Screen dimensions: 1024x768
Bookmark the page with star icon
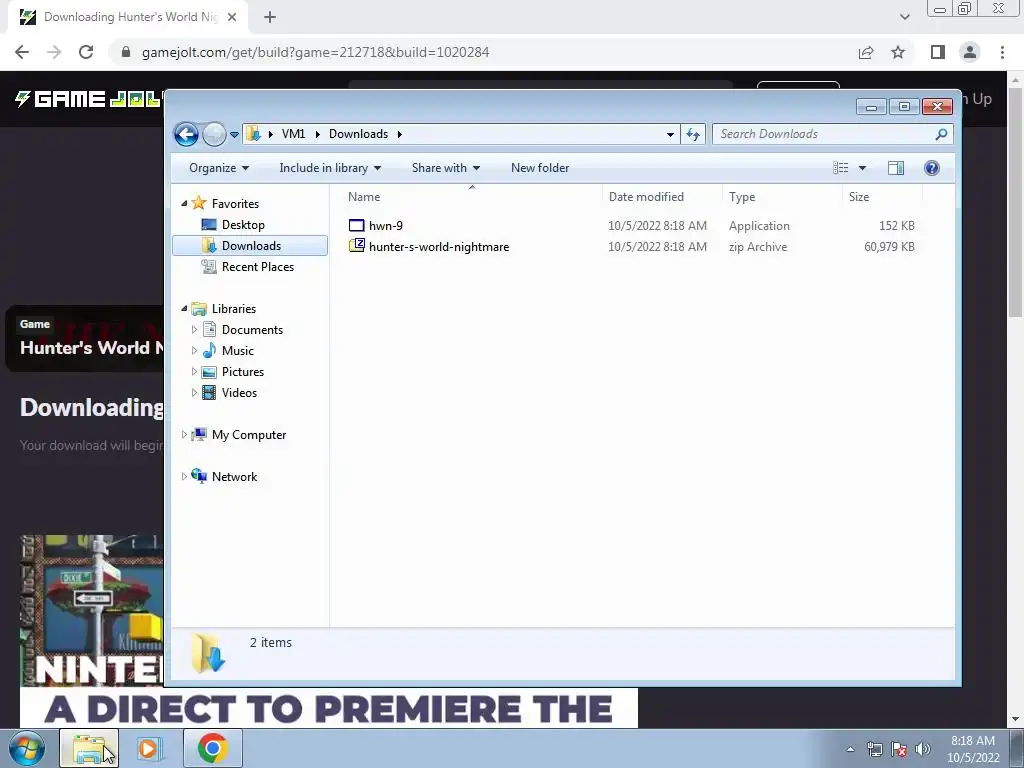[898, 52]
